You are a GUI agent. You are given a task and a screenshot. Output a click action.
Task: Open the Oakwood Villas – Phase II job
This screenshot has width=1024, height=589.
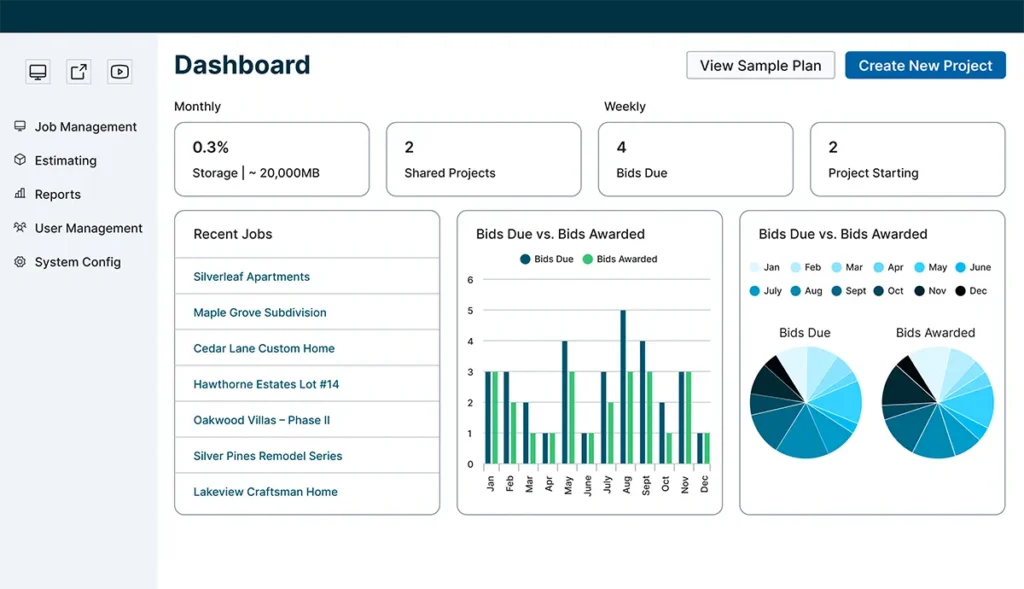click(x=262, y=421)
